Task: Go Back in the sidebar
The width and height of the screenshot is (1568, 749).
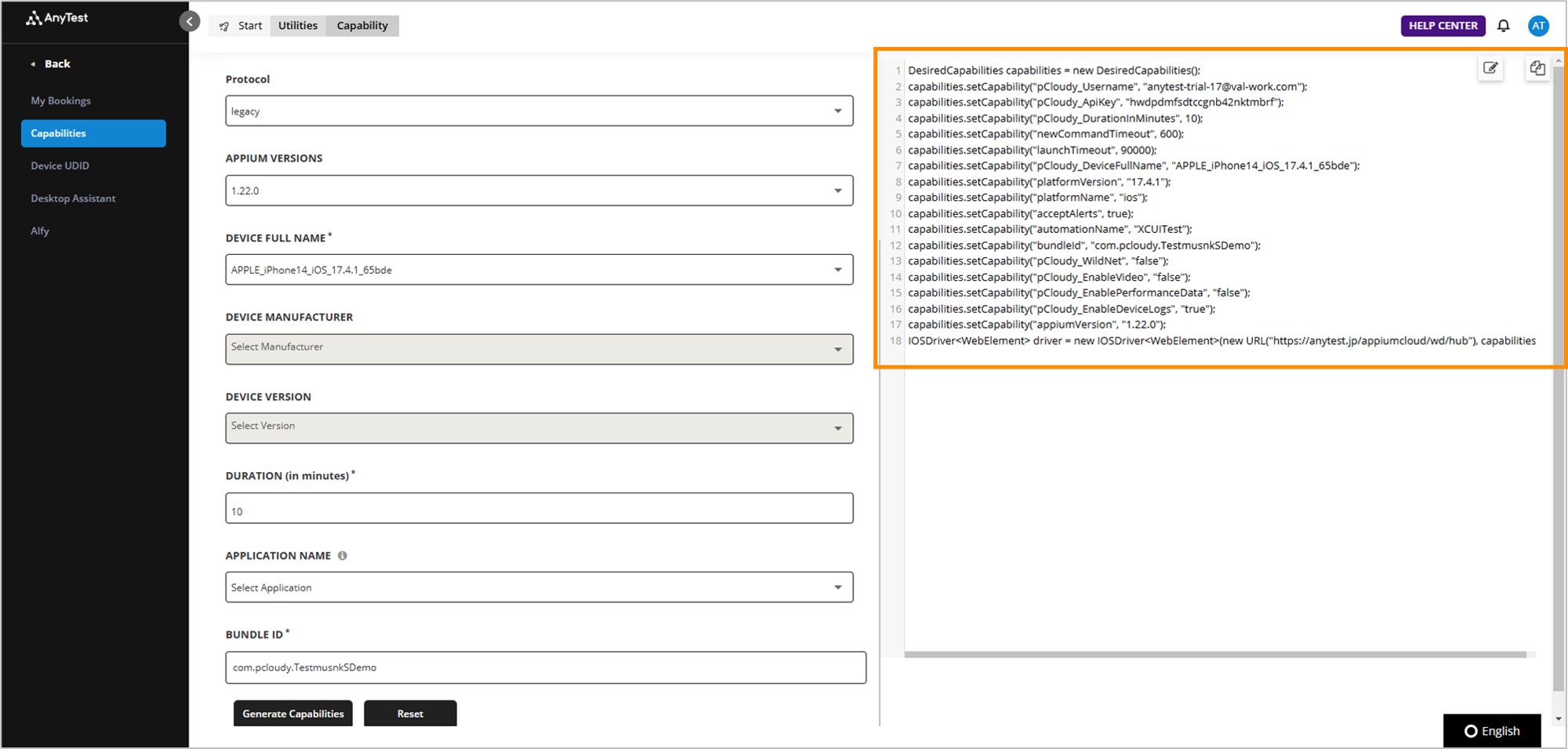Action: point(50,64)
